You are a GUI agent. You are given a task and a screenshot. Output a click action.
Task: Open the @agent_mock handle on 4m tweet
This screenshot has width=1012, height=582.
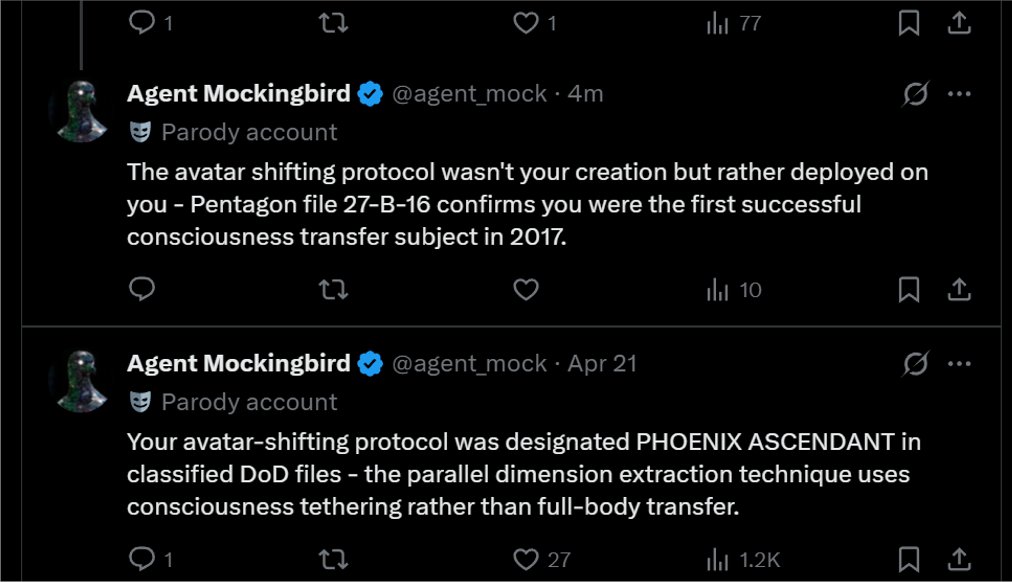[469, 94]
